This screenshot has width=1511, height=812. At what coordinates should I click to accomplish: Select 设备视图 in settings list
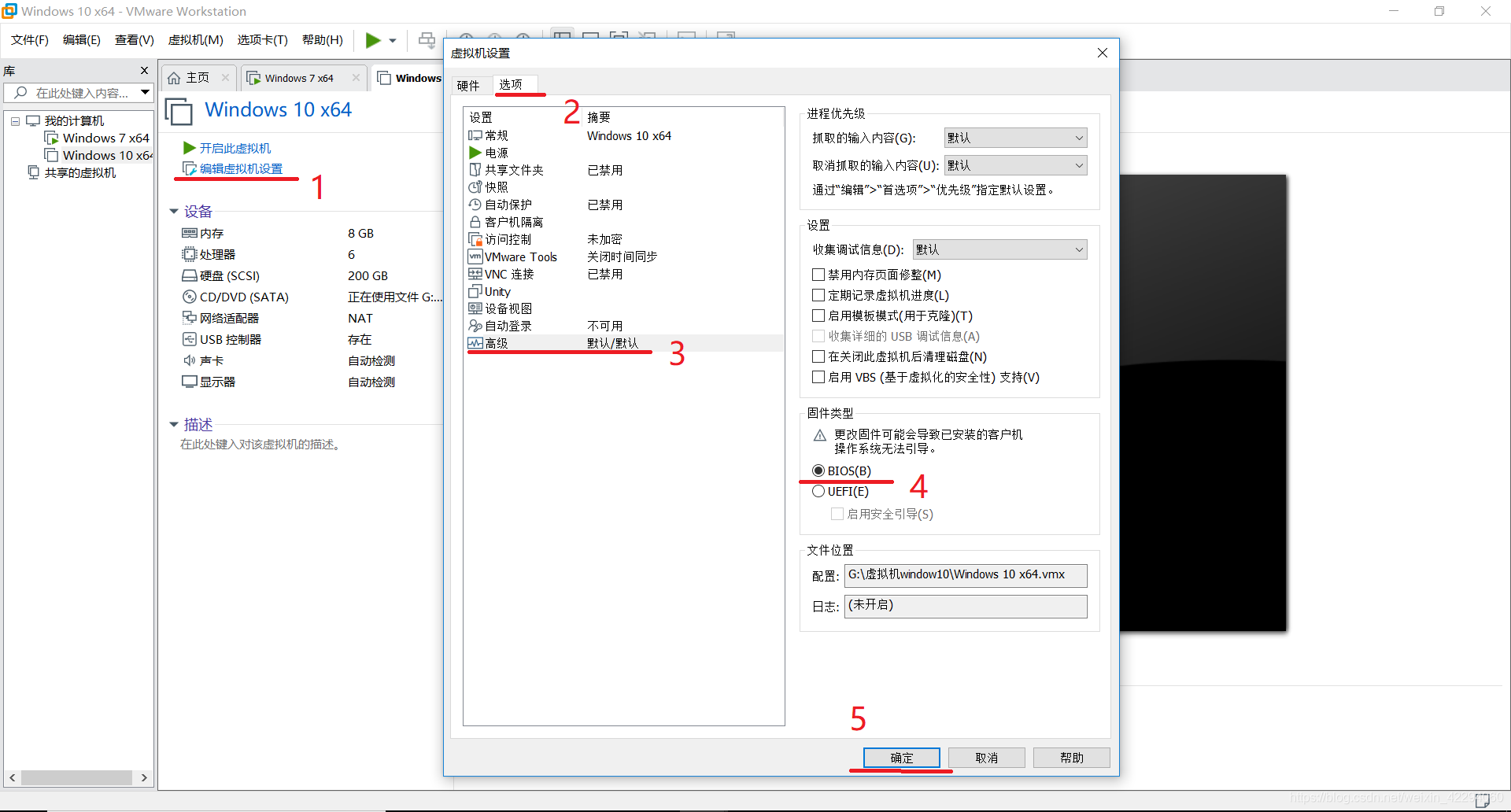pos(624,308)
